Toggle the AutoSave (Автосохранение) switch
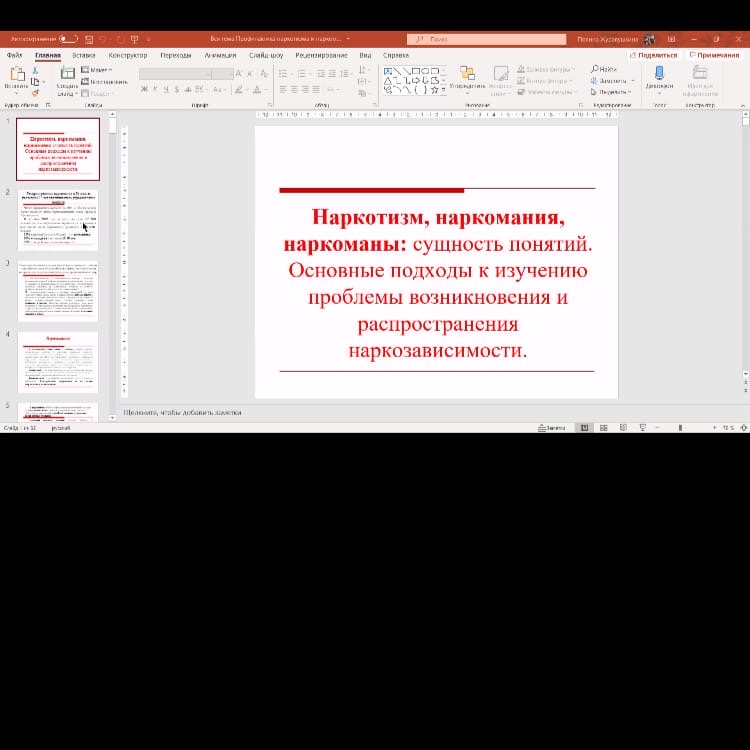This screenshot has width=750, height=750. tap(68, 39)
